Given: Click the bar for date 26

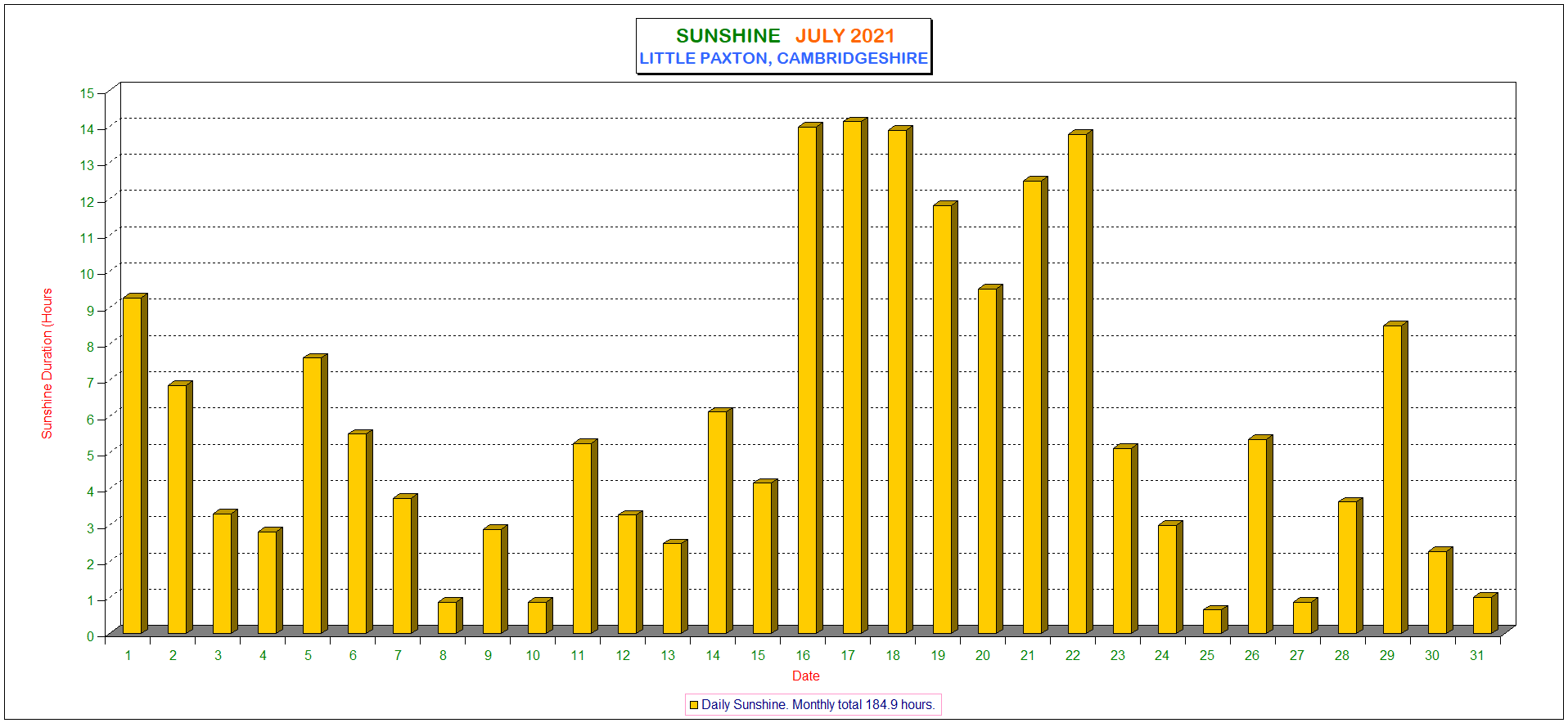Looking at the screenshot, I should 1260,535.
